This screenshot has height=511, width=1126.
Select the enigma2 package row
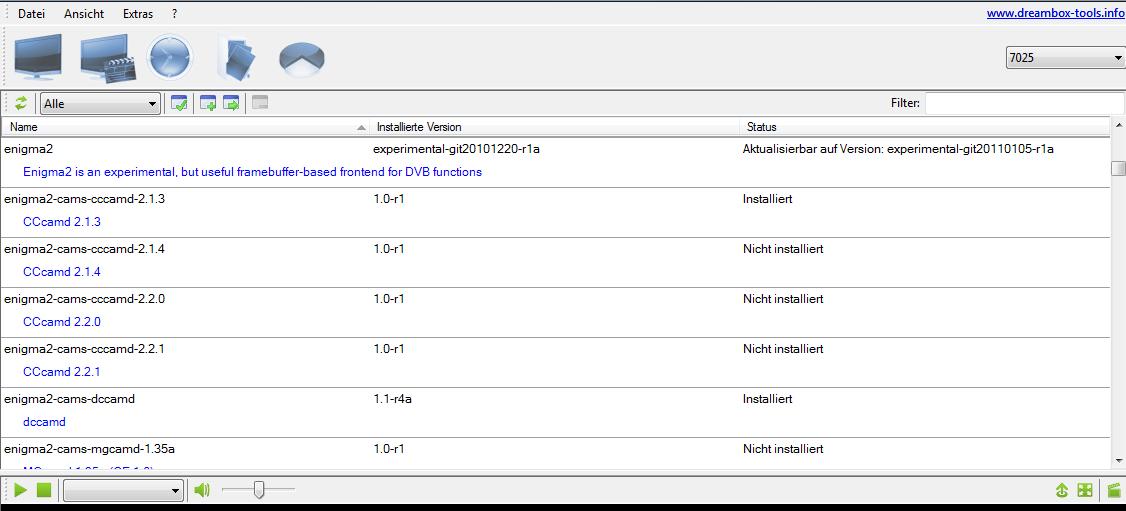(x=555, y=162)
